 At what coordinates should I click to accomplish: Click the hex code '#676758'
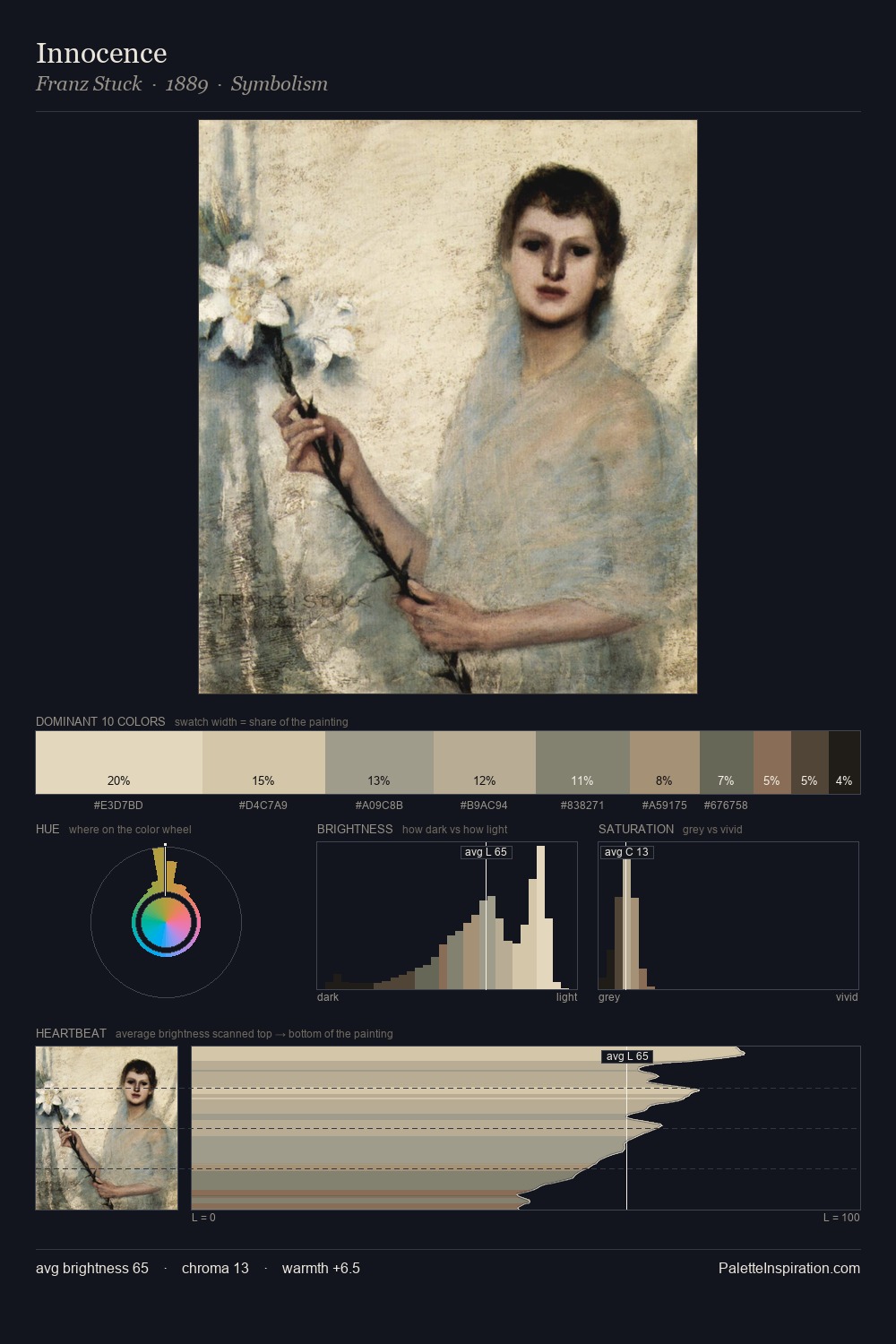click(x=726, y=806)
